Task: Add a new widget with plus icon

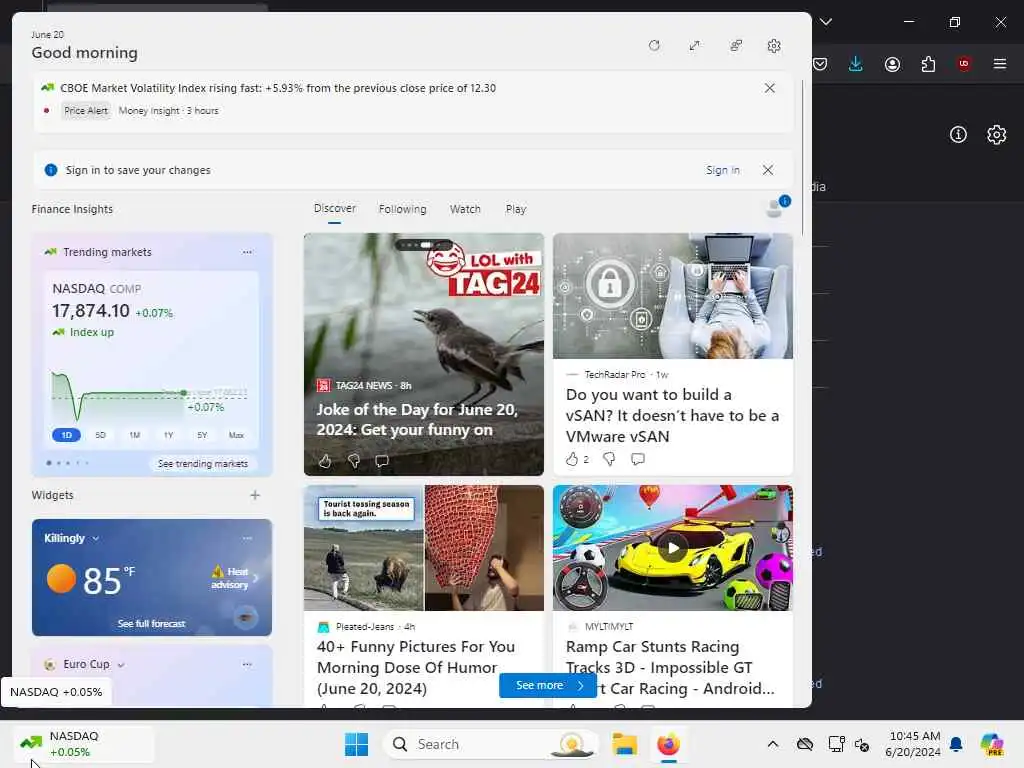Action: [x=255, y=495]
